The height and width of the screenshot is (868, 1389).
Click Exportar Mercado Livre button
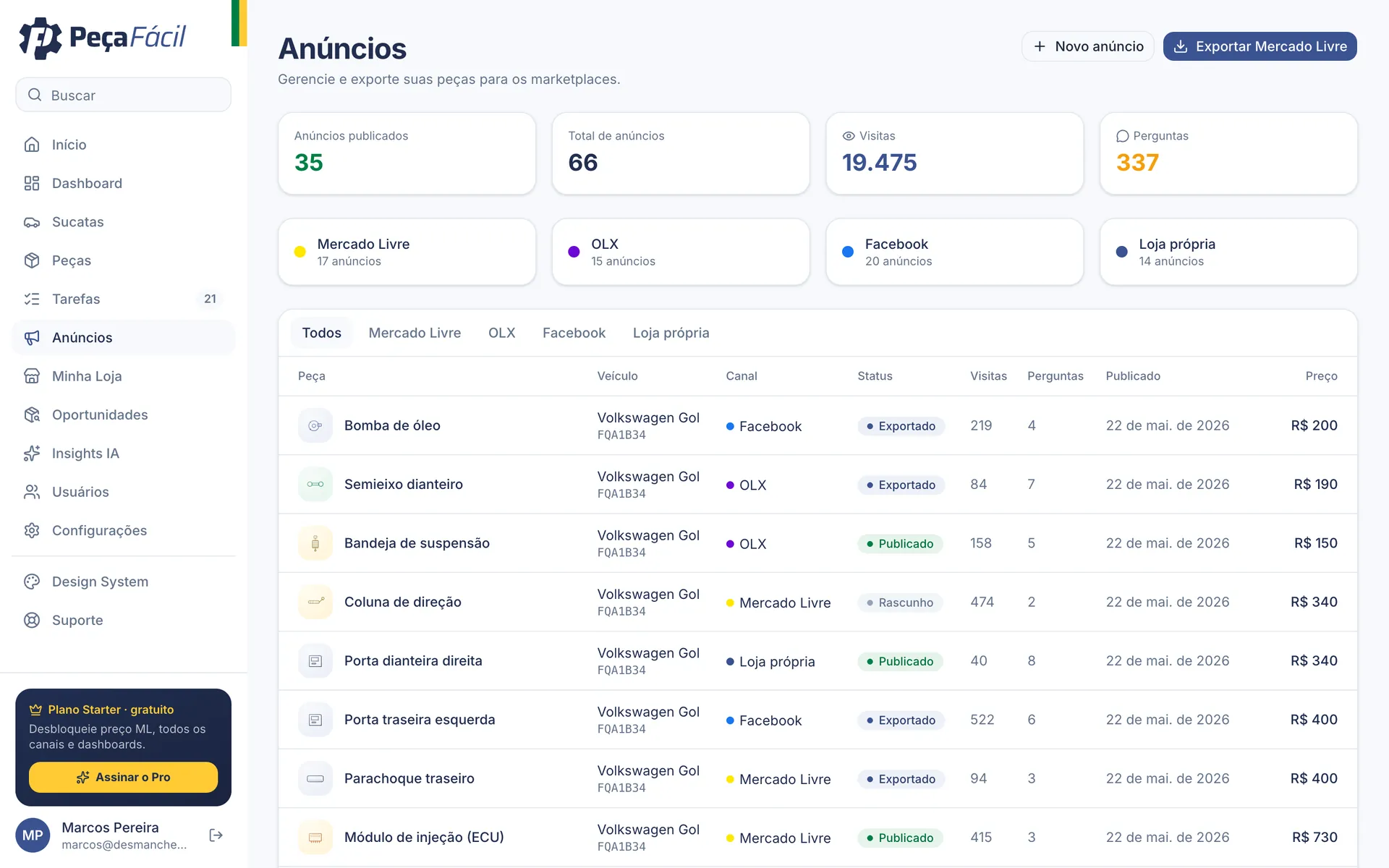(1260, 46)
